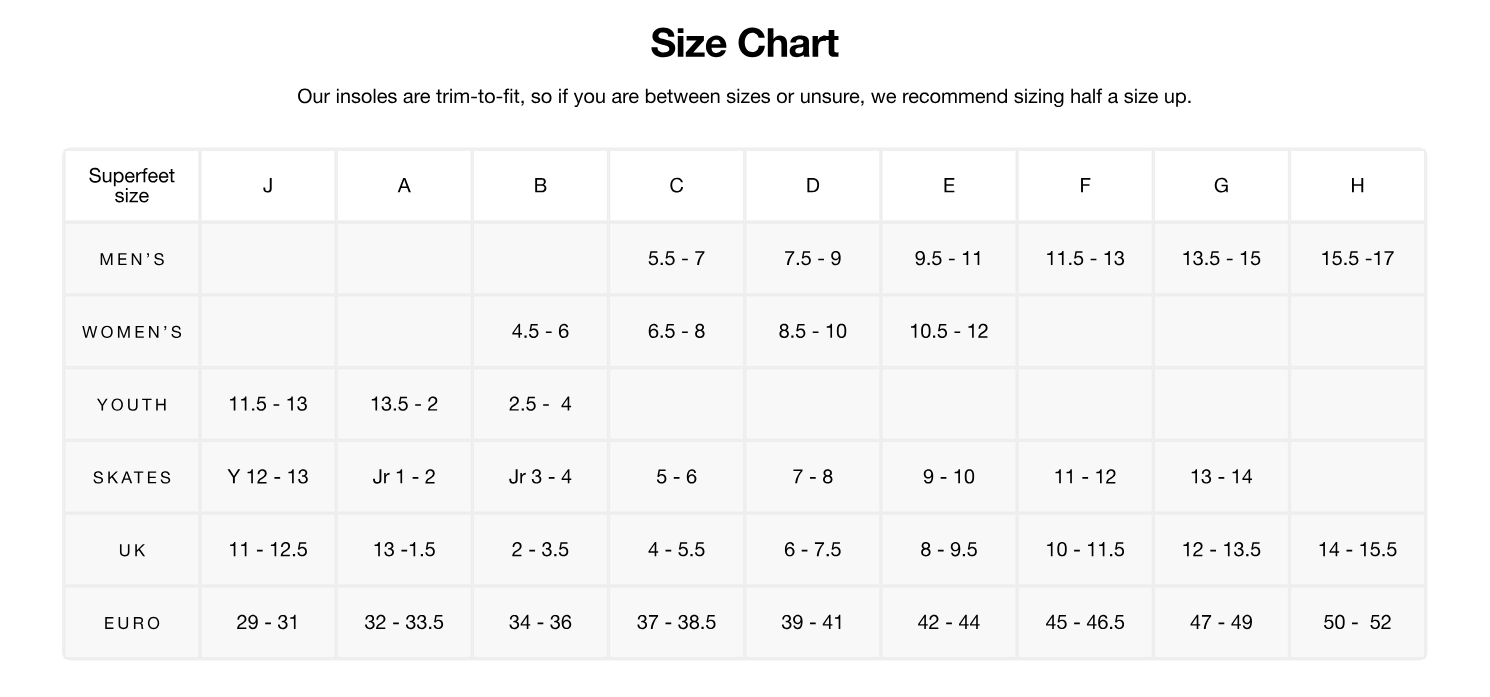This screenshot has height=697, width=1490.
Task: Click the SKATES row label
Action: [132, 478]
